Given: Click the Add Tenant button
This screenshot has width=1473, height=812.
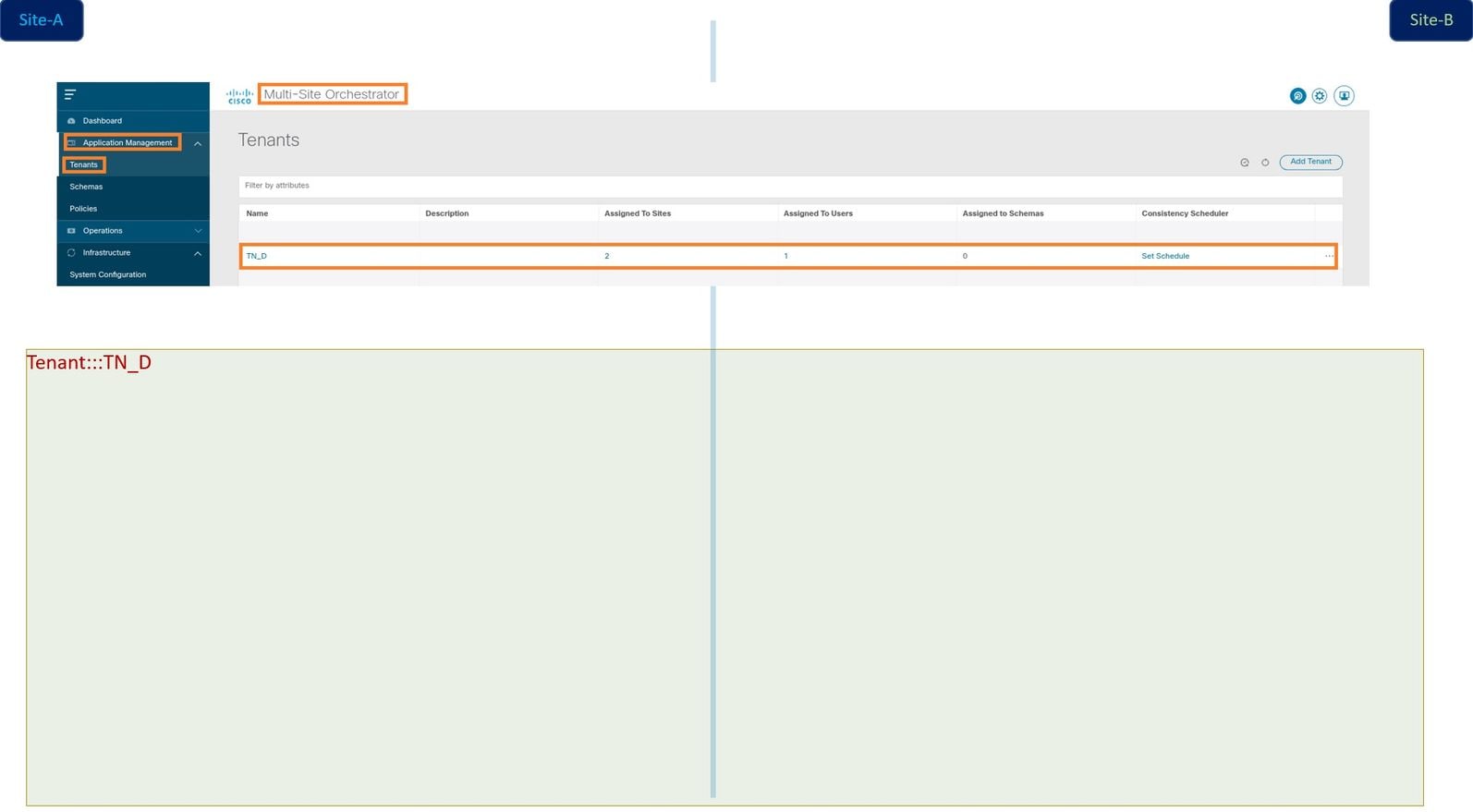Looking at the screenshot, I should [1310, 163].
